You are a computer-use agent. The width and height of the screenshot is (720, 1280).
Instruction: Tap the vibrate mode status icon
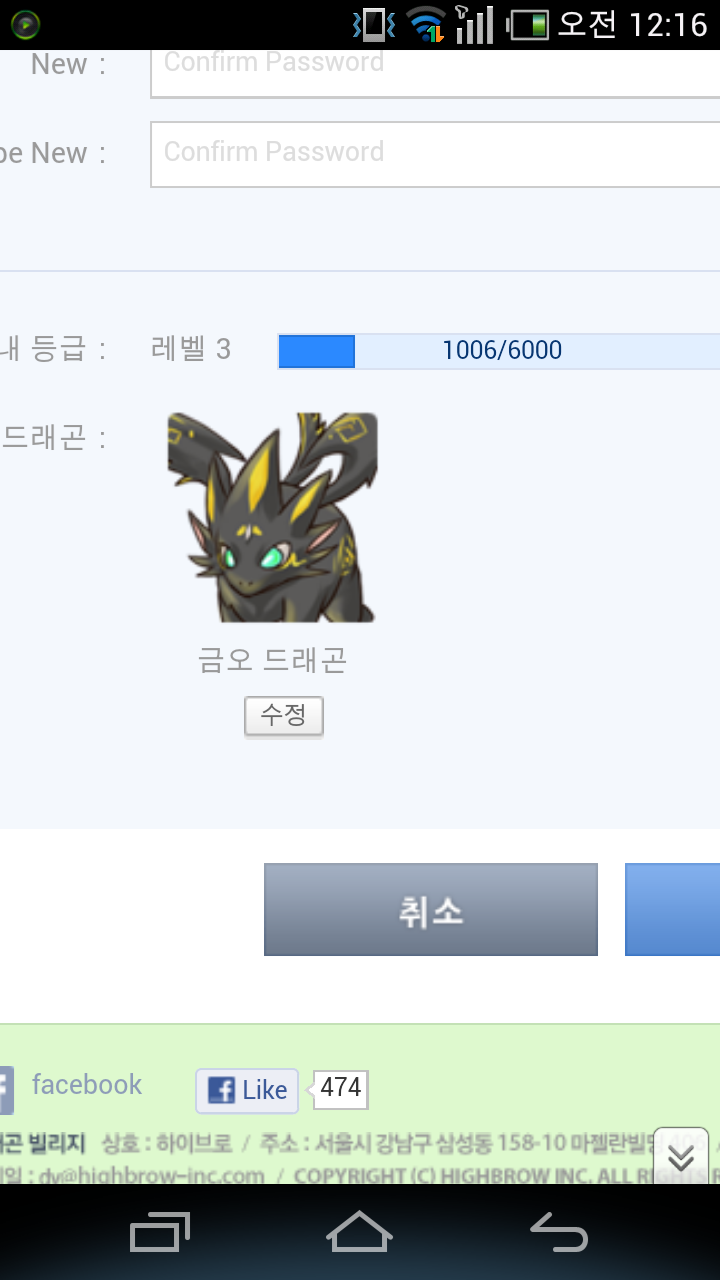click(x=373, y=24)
